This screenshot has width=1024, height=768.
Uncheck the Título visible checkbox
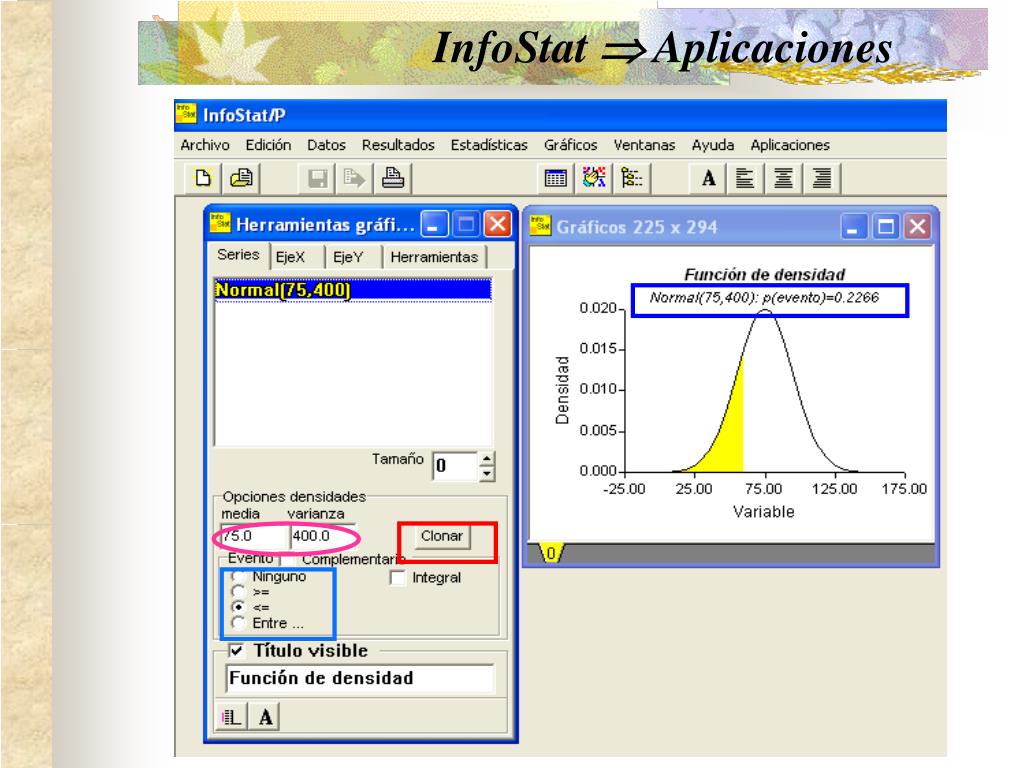[x=236, y=650]
